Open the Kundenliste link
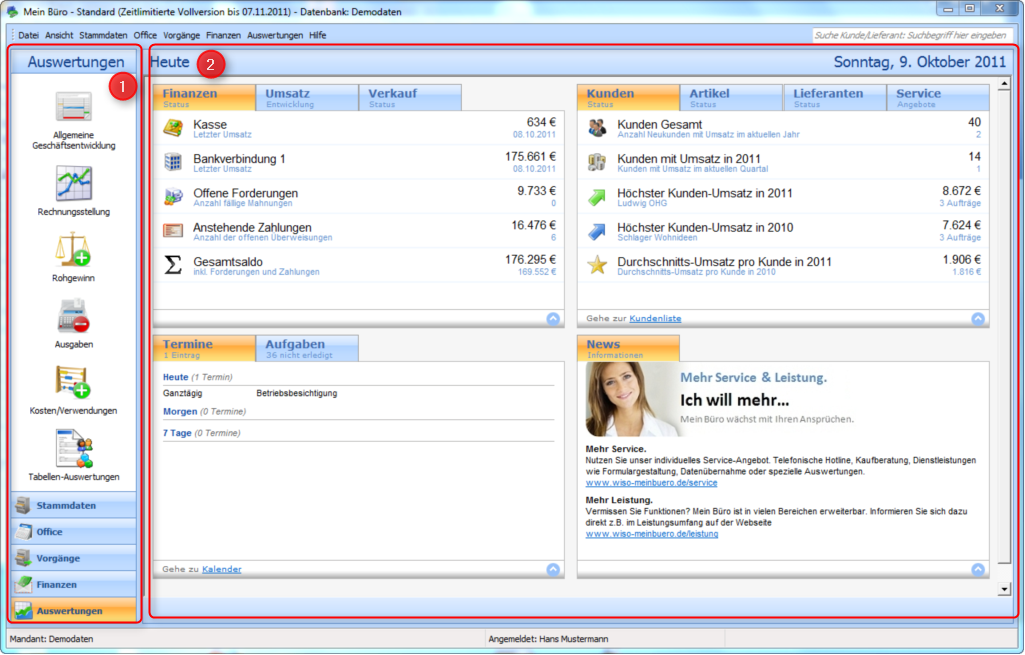This screenshot has height=655, width=1025. click(655, 318)
